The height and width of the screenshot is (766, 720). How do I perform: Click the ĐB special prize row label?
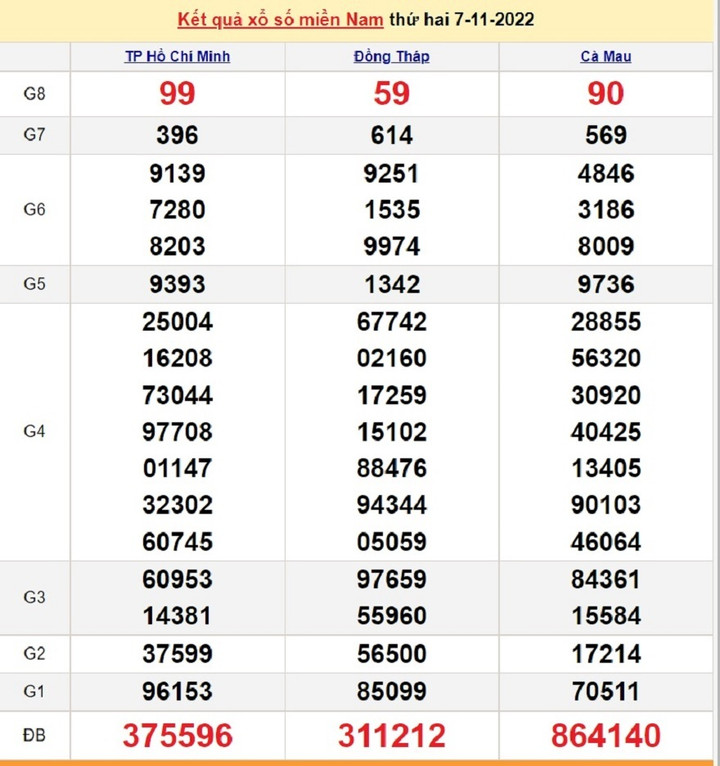click(35, 736)
